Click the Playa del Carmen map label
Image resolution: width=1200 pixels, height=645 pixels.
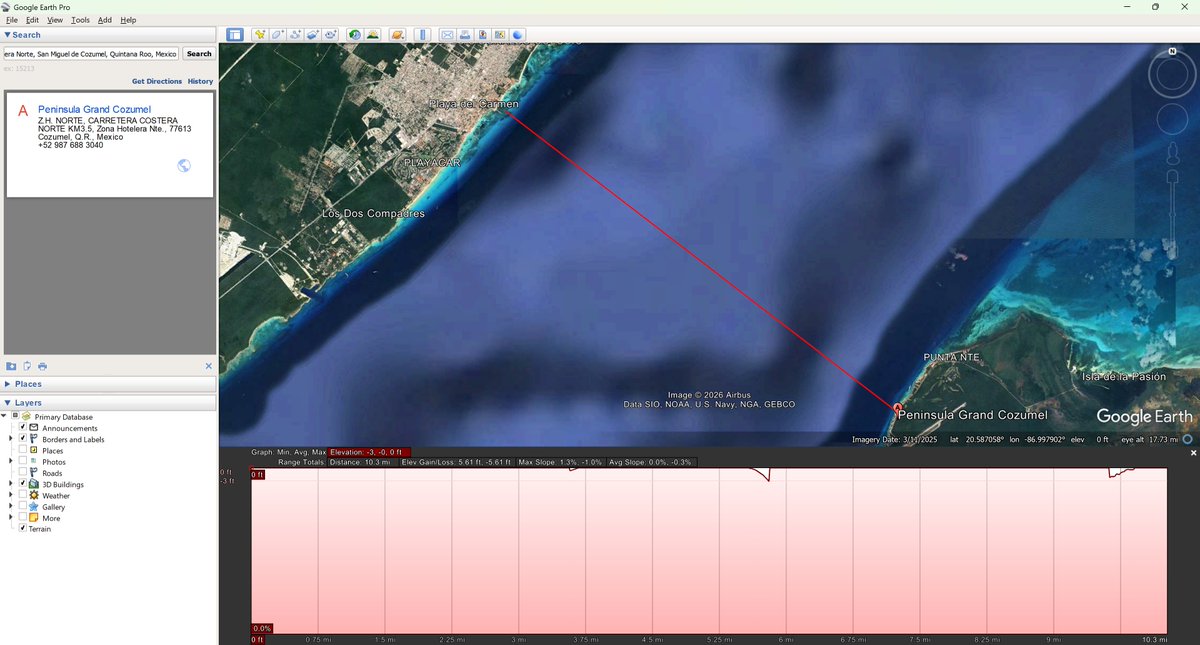[474, 104]
